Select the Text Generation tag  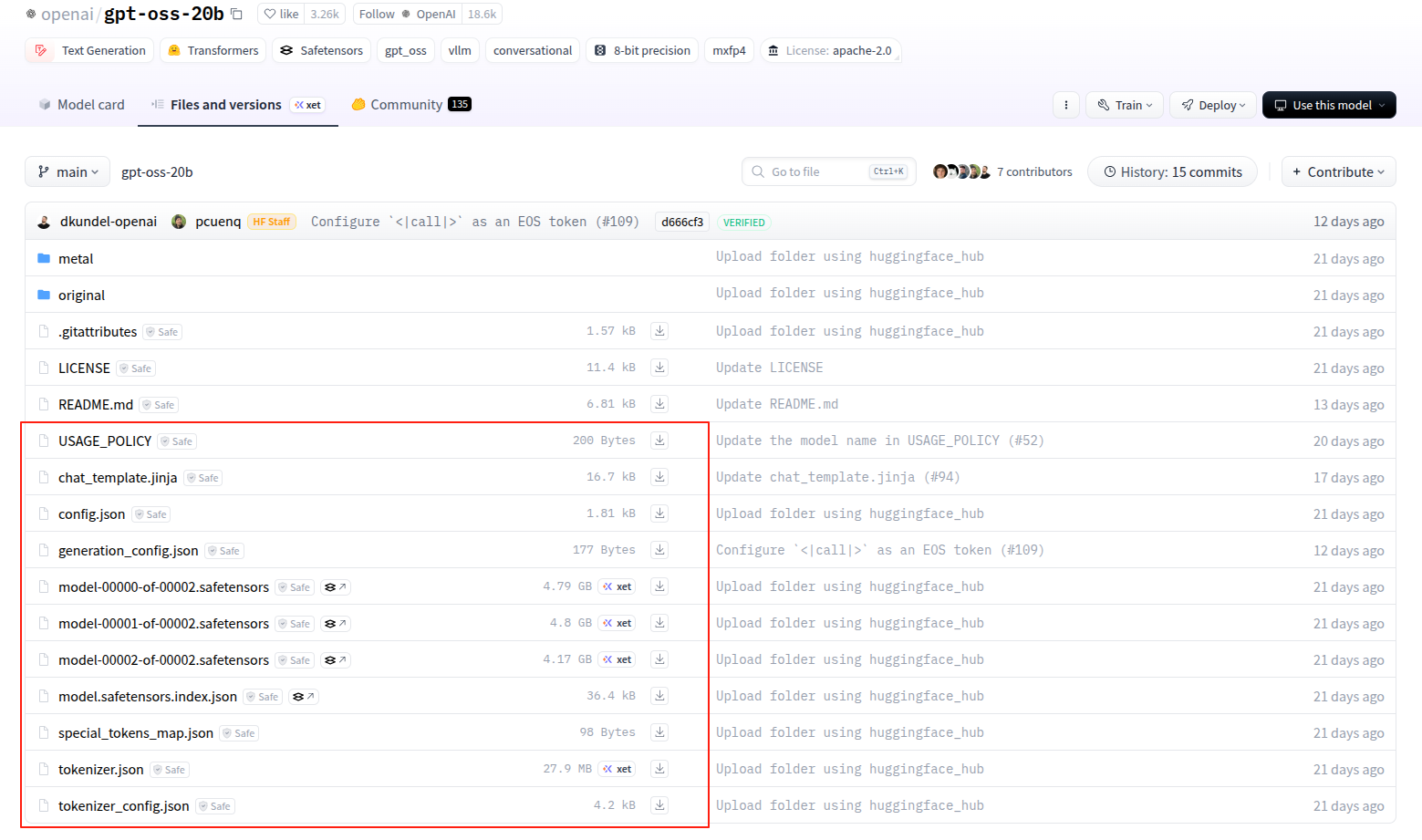click(89, 50)
